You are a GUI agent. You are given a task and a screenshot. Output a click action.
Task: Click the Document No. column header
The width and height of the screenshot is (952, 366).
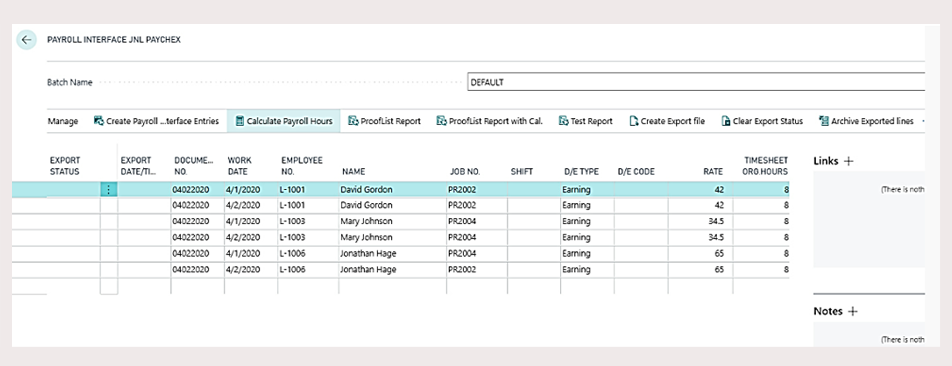pyautogui.click(x=194, y=166)
